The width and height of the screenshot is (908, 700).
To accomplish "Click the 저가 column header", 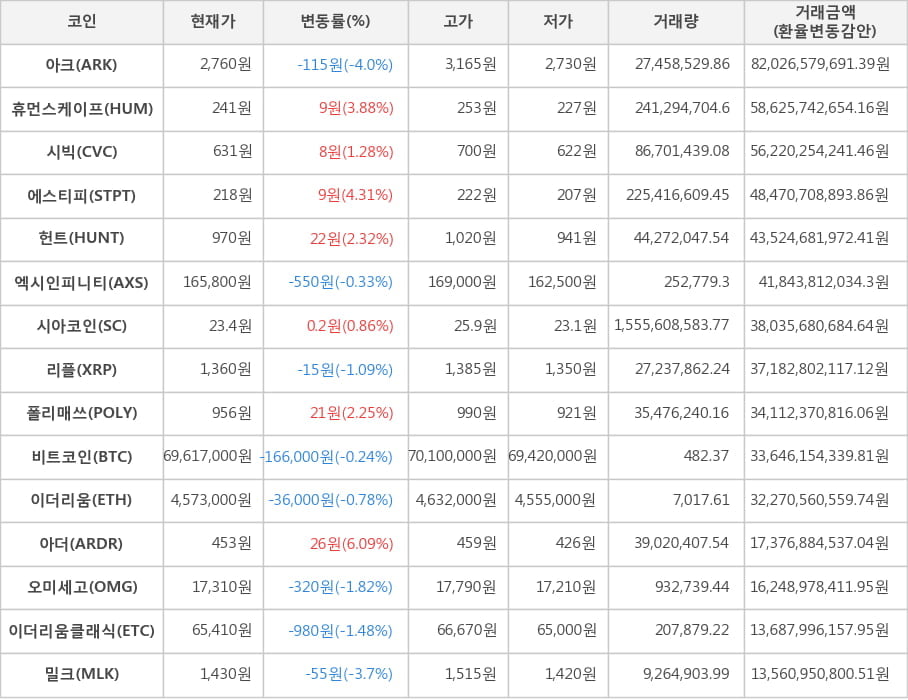I will point(558,22).
